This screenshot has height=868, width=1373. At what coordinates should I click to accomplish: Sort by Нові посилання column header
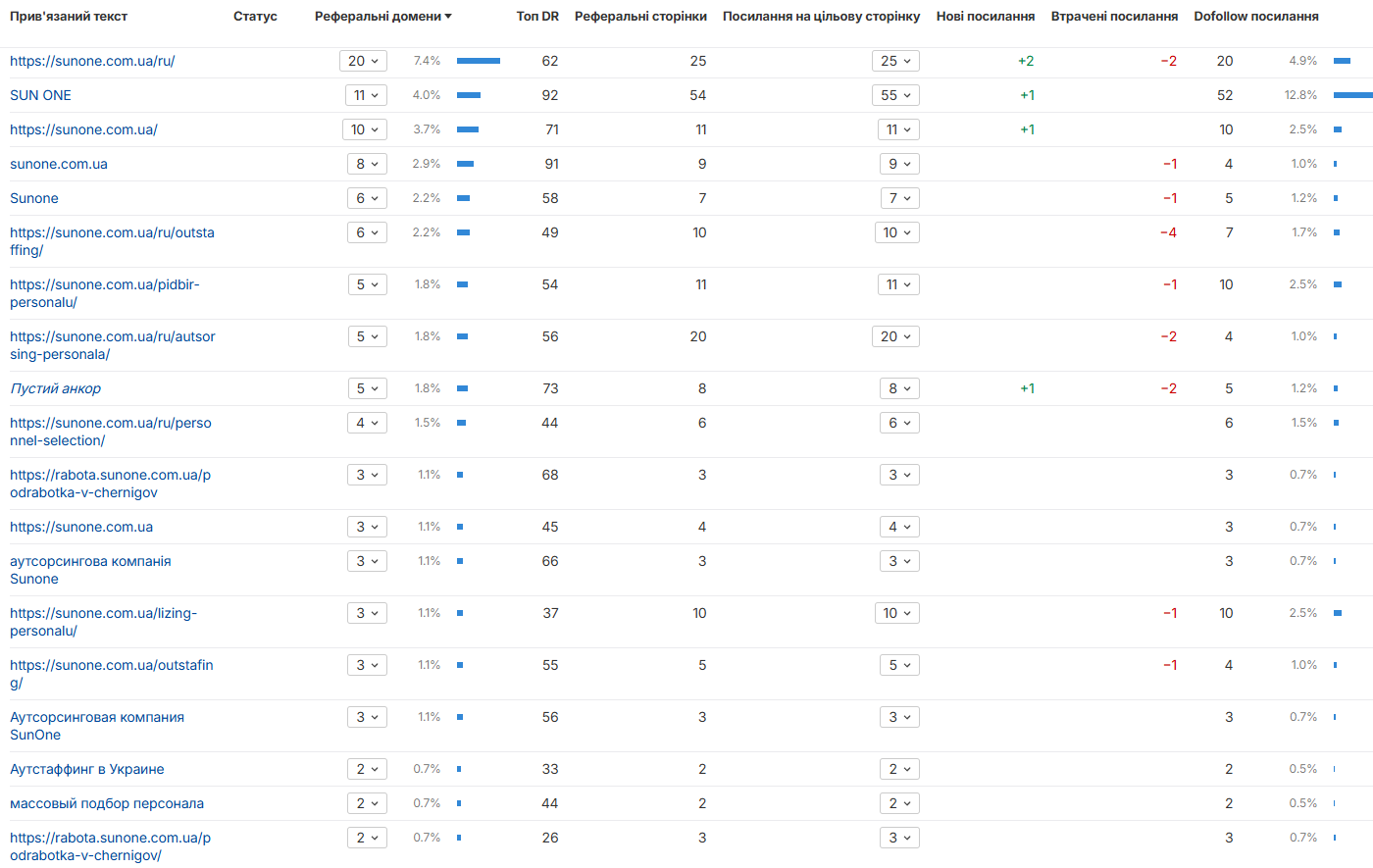(986, 17)
